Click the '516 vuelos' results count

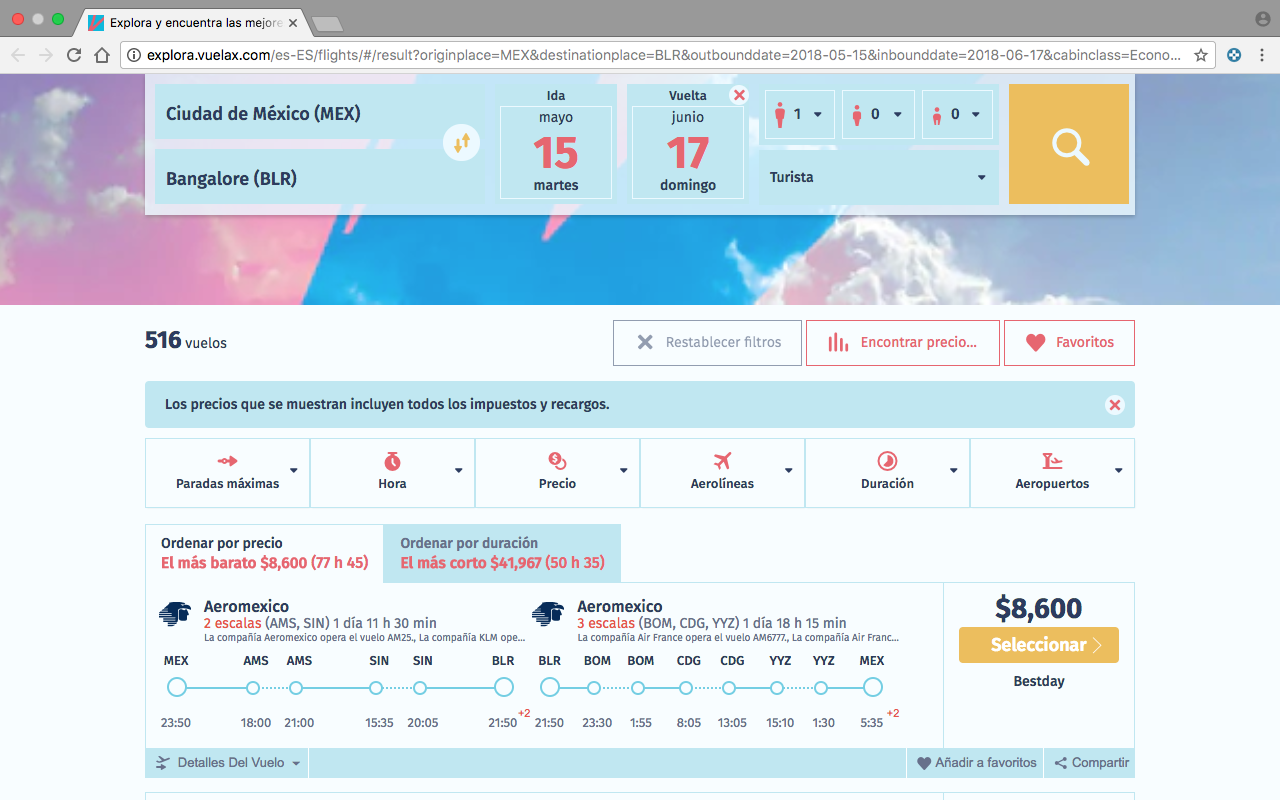pos(186,341)
